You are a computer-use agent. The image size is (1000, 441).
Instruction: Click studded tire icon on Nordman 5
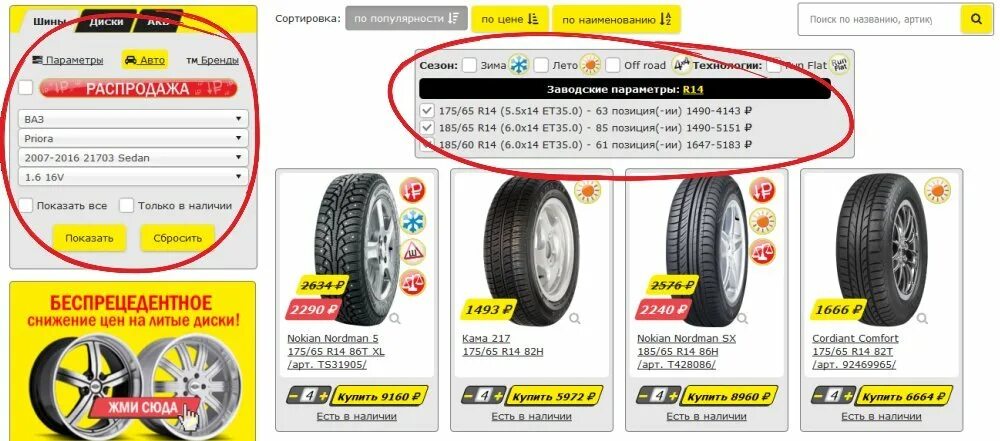click(x=413, y=251)
